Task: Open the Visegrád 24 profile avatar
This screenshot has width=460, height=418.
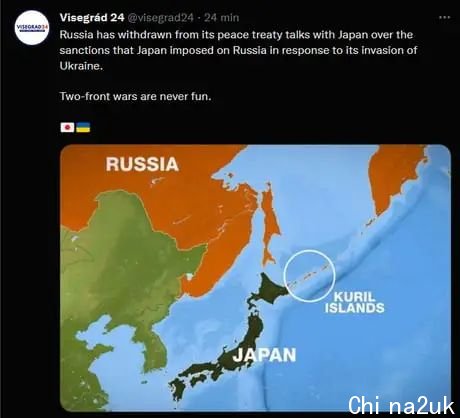Action: tap(32, 28)
